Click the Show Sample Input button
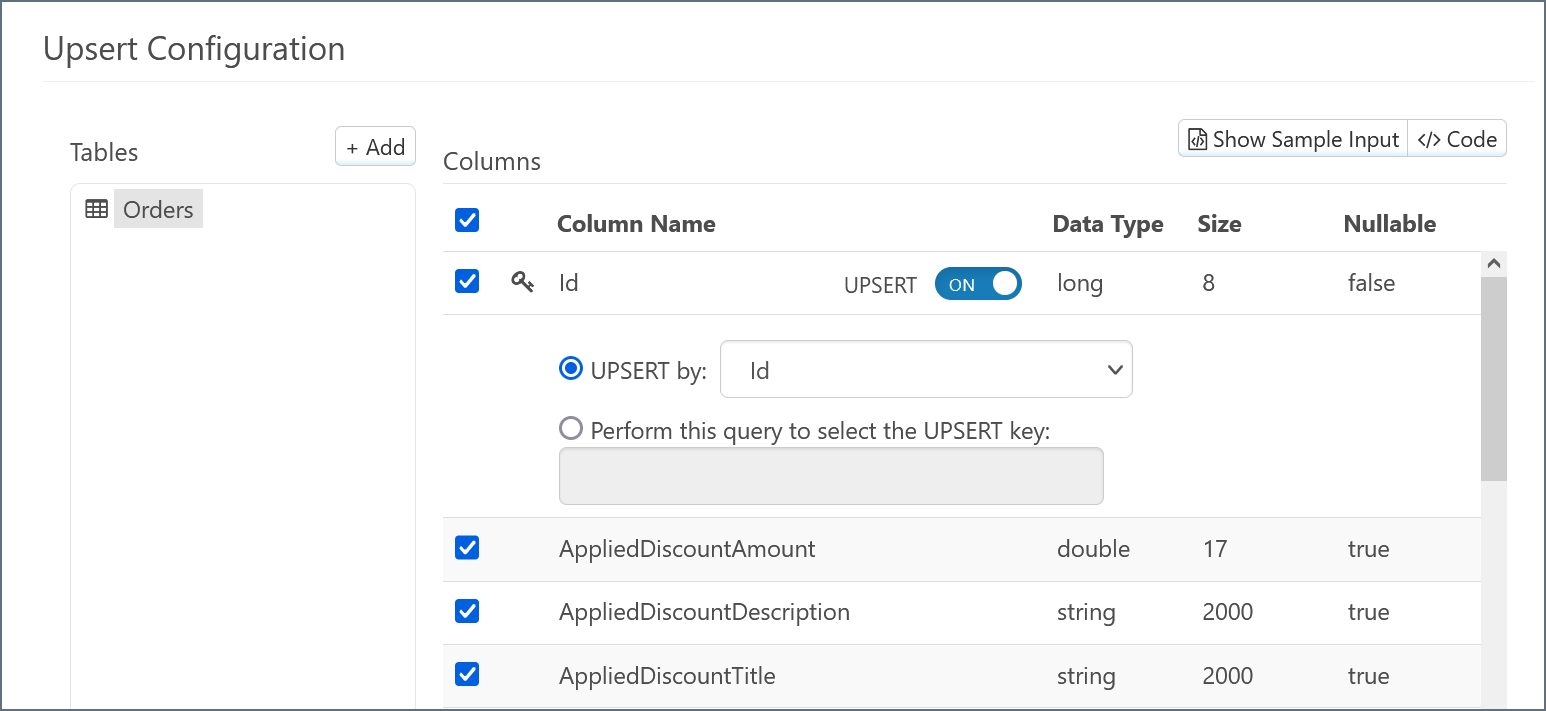This screenshot has height=711, width=1546. [x=1293, y=140]
